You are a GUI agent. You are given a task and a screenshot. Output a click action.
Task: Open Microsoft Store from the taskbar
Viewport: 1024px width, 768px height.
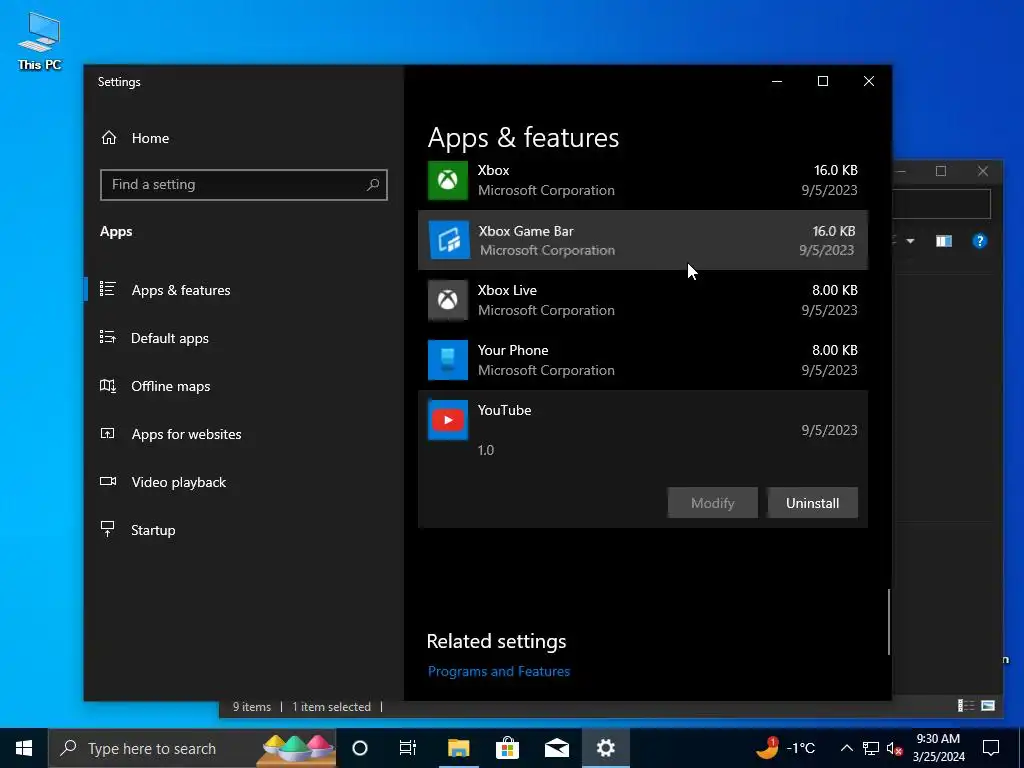point(507,748)
